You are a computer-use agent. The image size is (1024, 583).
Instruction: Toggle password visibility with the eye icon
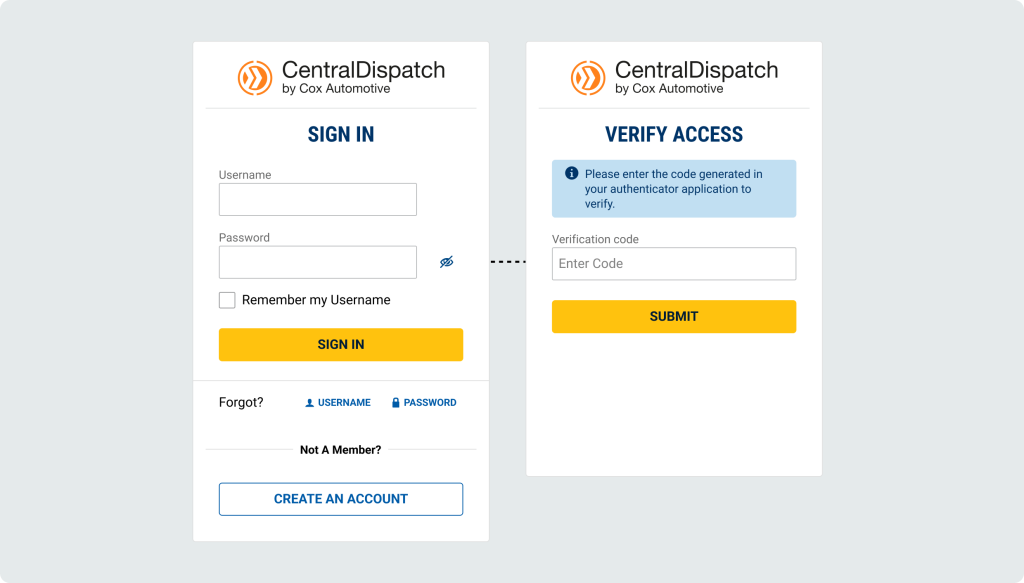tap(446, 262)
